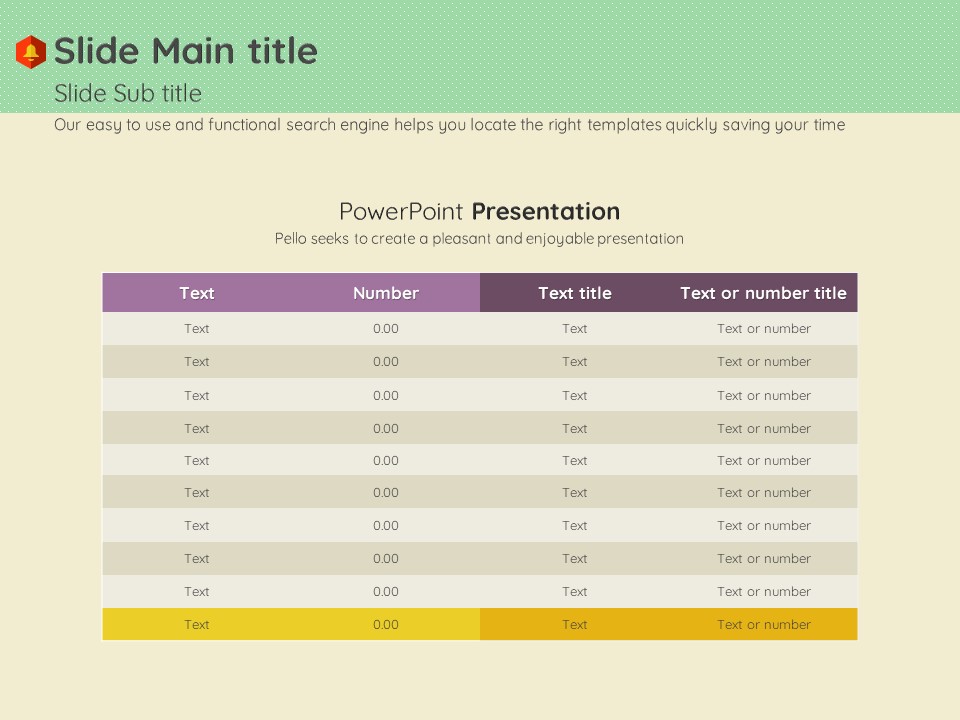Click 'Text' under 'Text title' in the bottom row

pyautogui.click(x=574, y=625)
